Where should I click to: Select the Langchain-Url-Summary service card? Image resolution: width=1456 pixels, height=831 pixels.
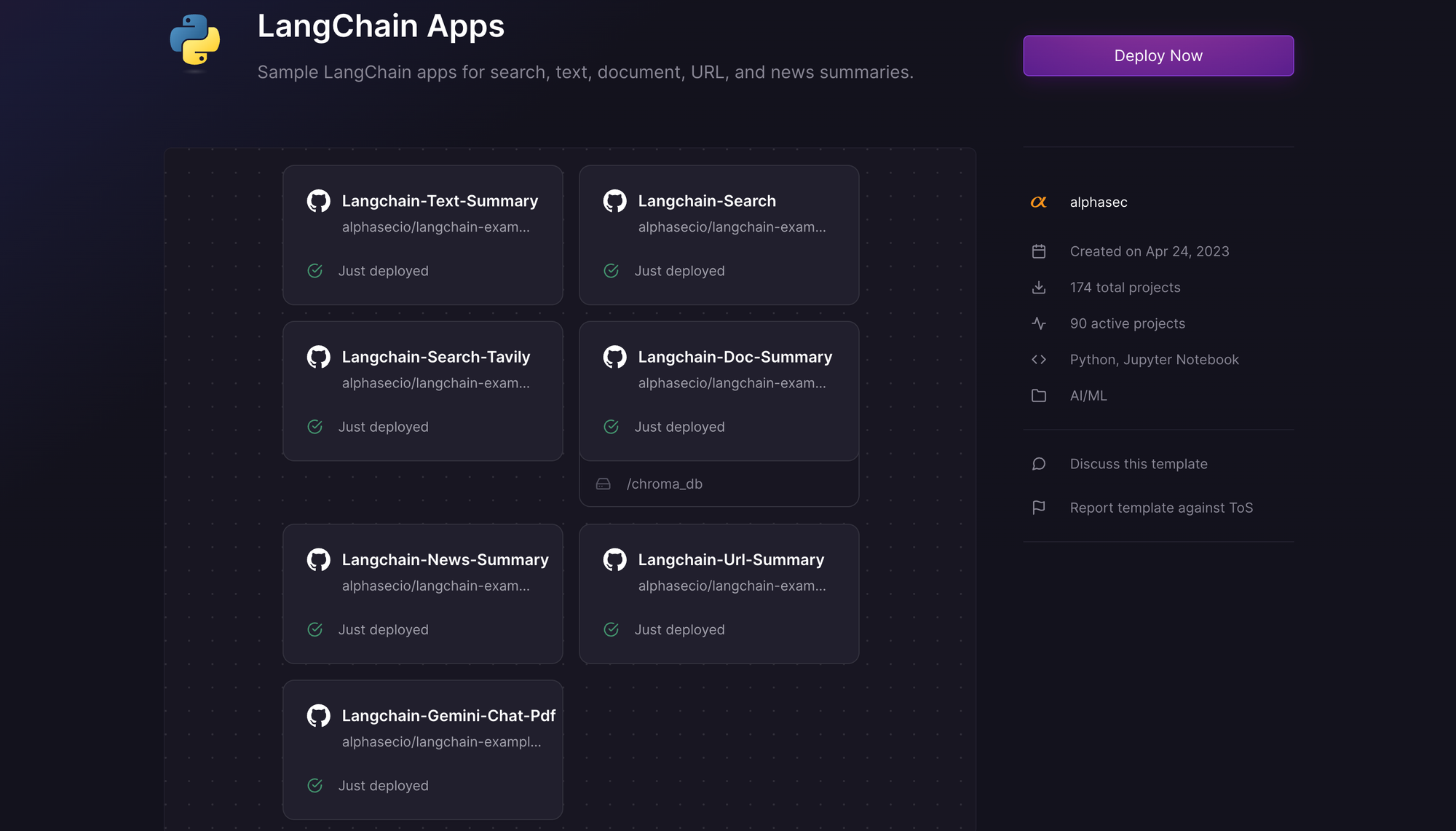click(x=719, y=594)
